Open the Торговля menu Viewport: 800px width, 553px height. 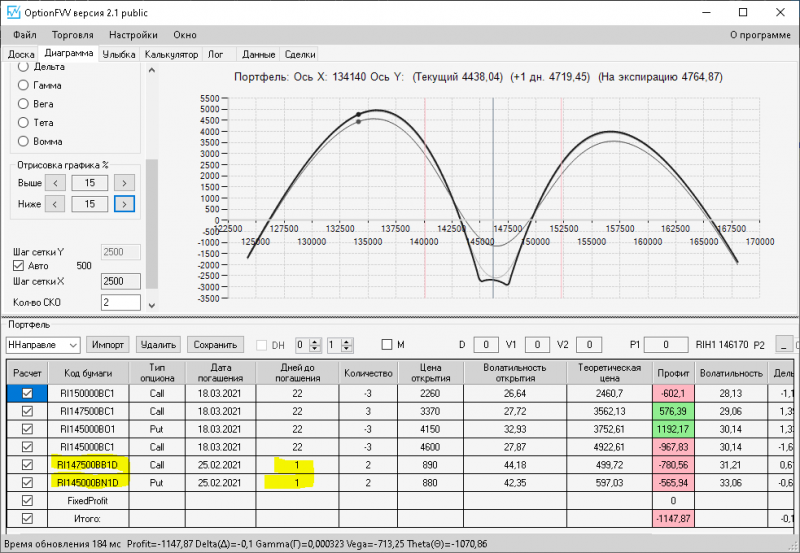click(x=72, y=35)
